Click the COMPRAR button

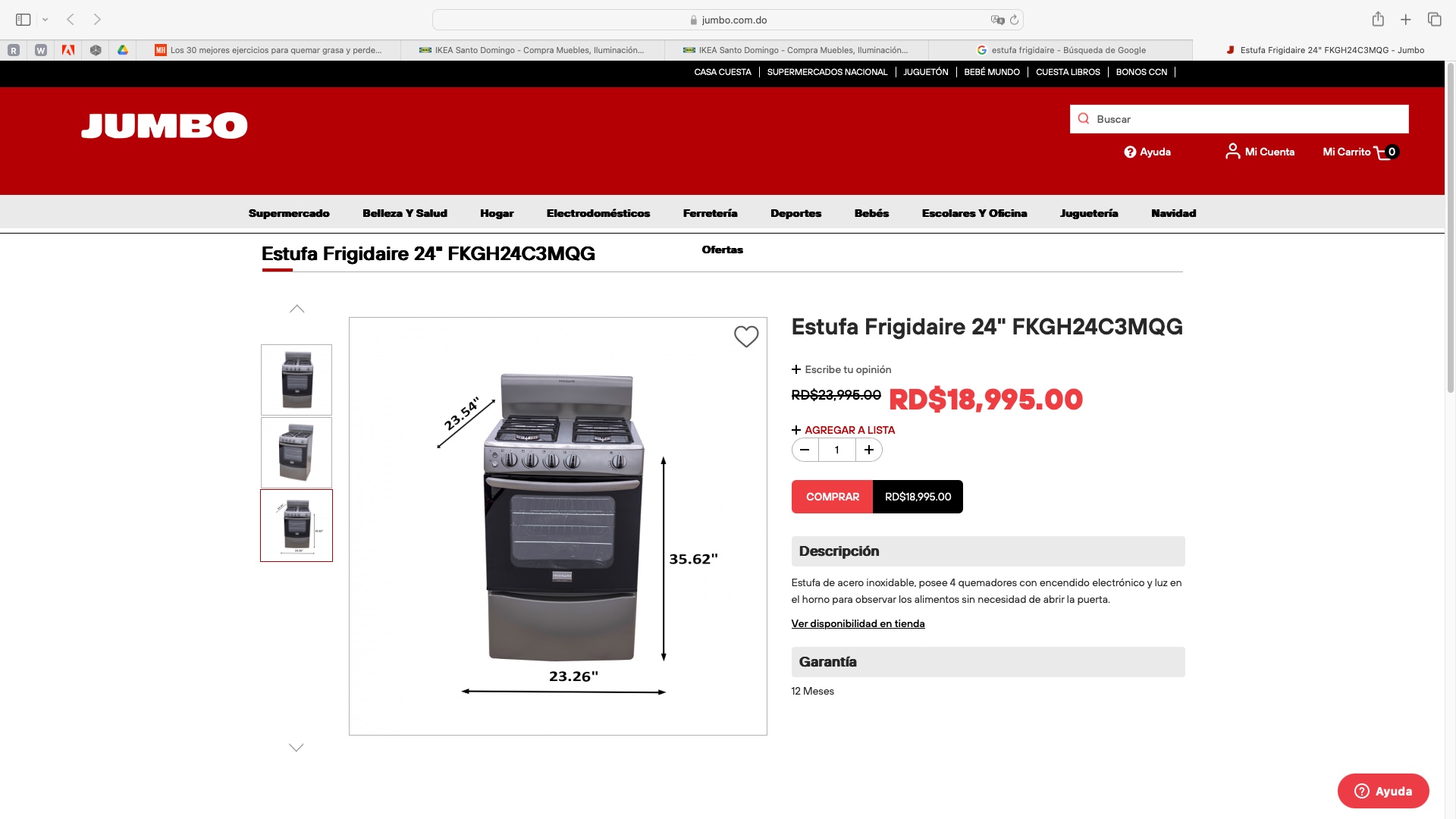[x=832, y=497]
